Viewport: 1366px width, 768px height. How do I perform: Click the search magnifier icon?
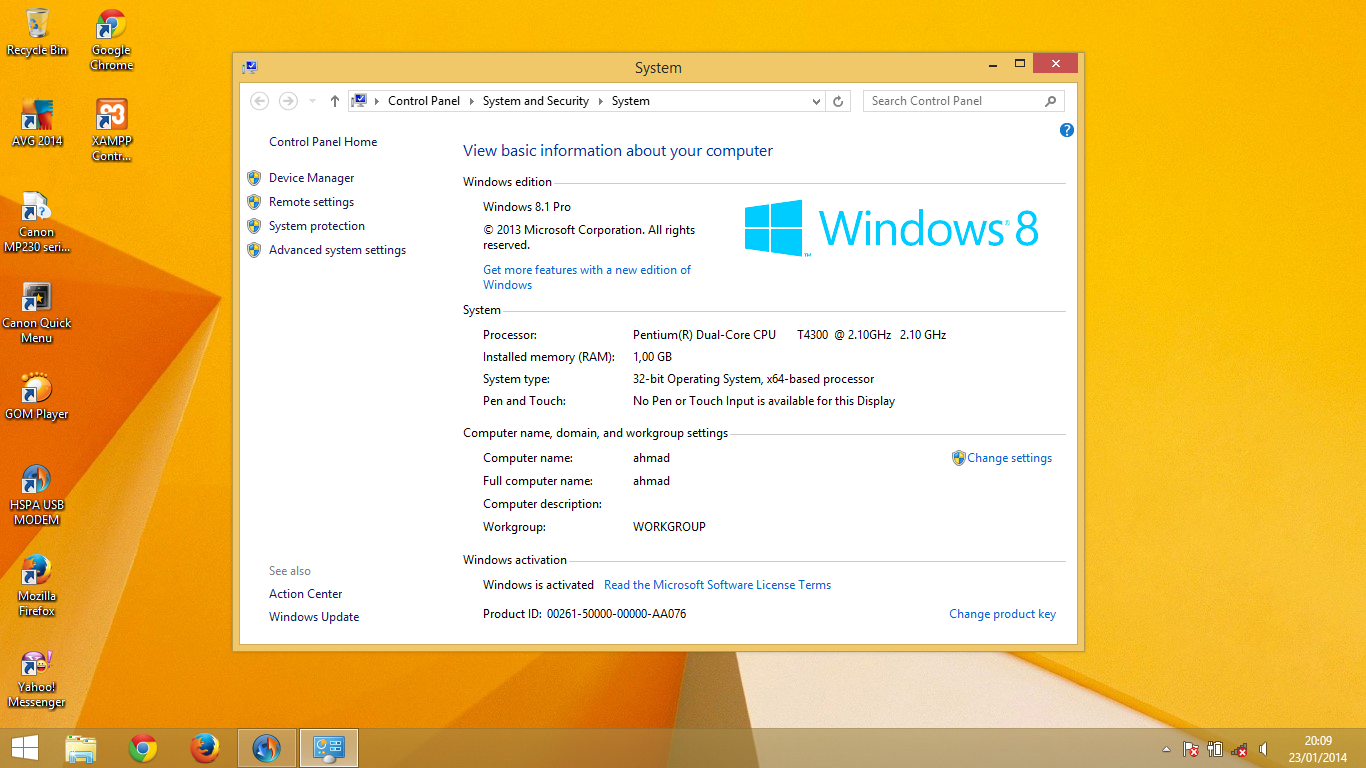coord(1050,101)
